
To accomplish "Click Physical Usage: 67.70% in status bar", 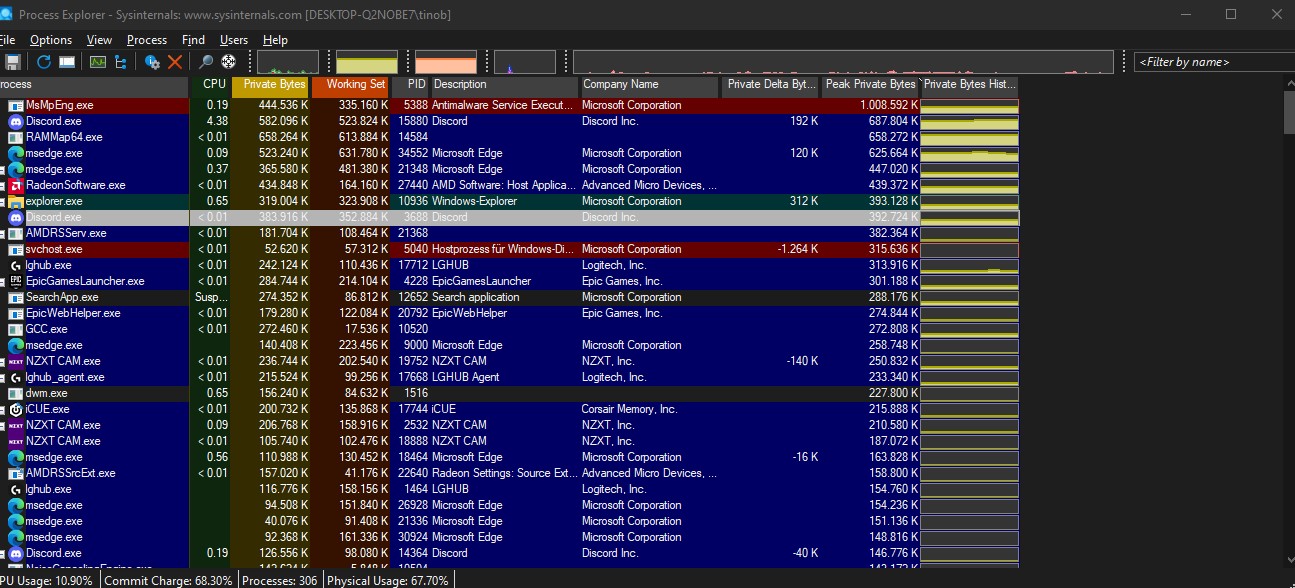I will click(x=388, y=580).
